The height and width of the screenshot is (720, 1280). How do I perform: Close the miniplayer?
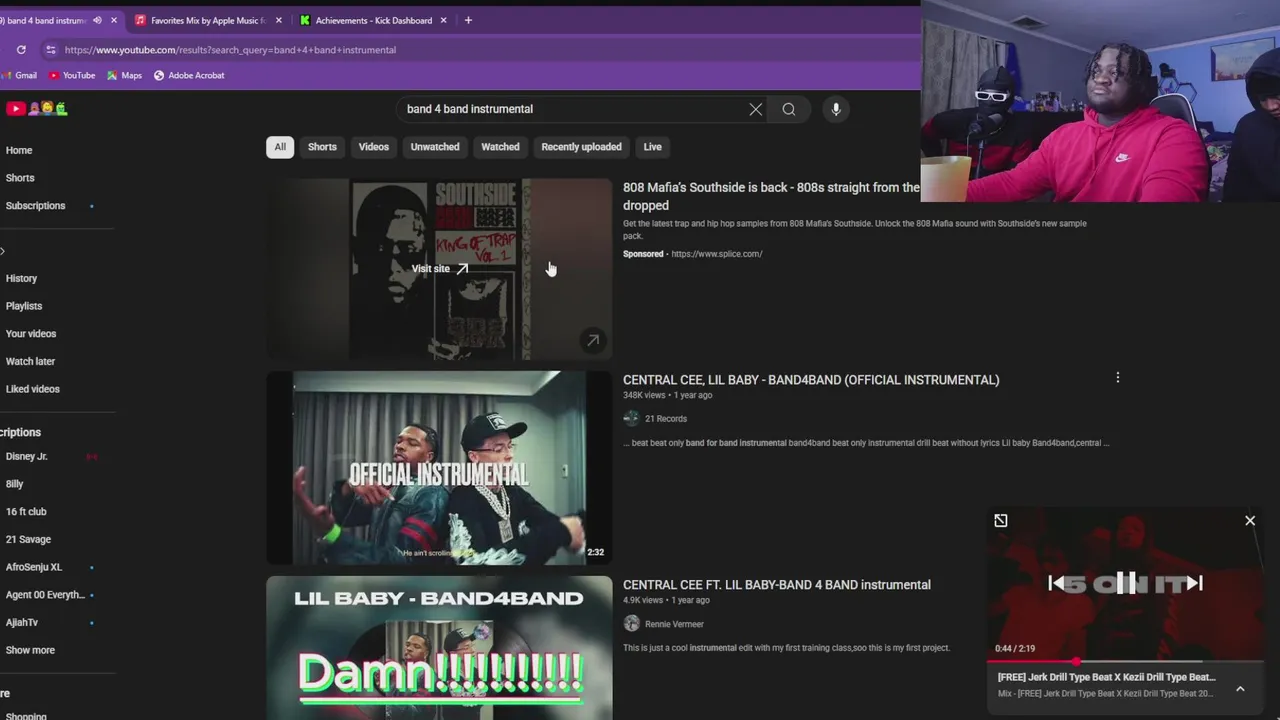click(1250, 520)
